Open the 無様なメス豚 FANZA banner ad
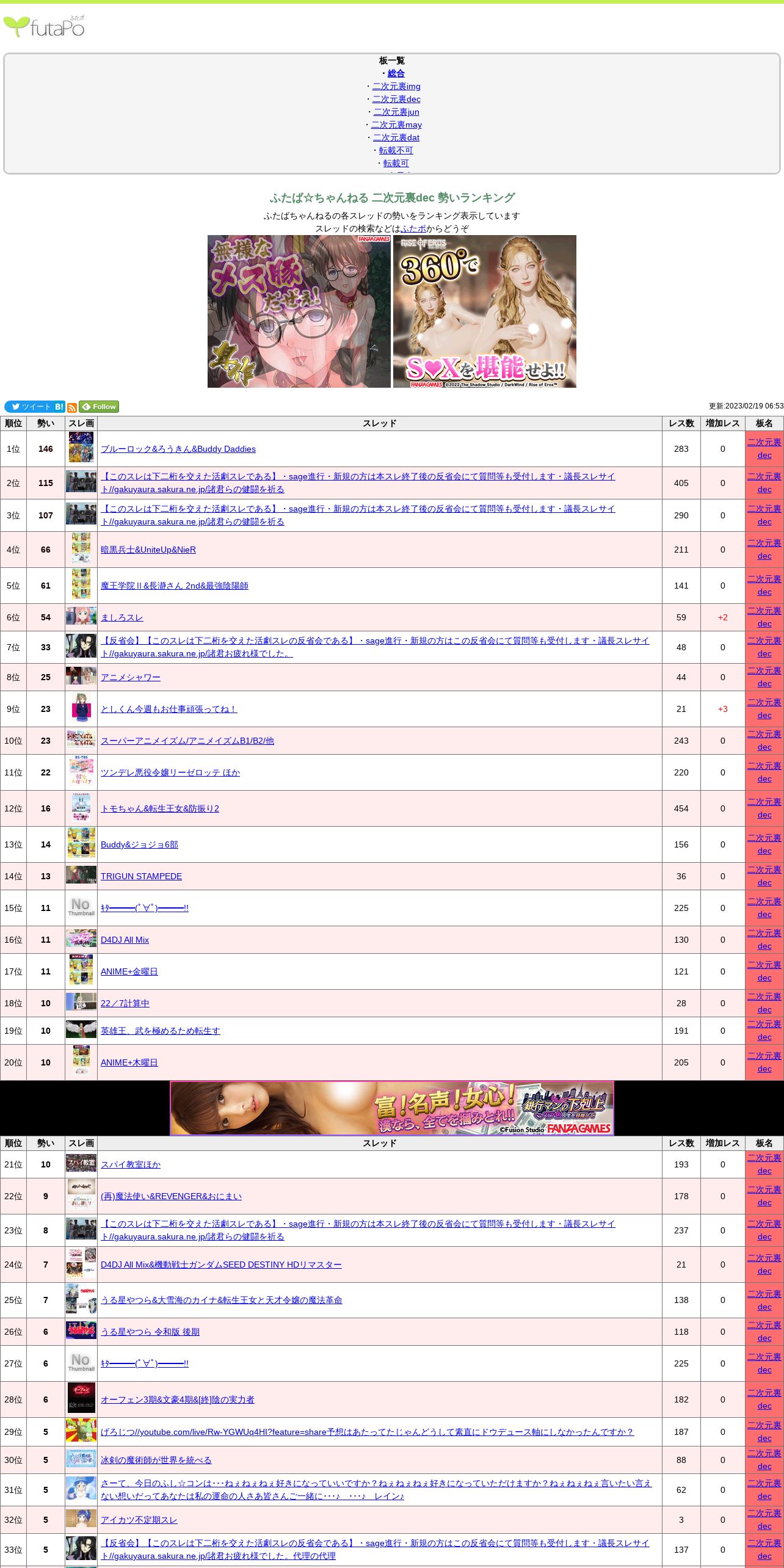 299,311
